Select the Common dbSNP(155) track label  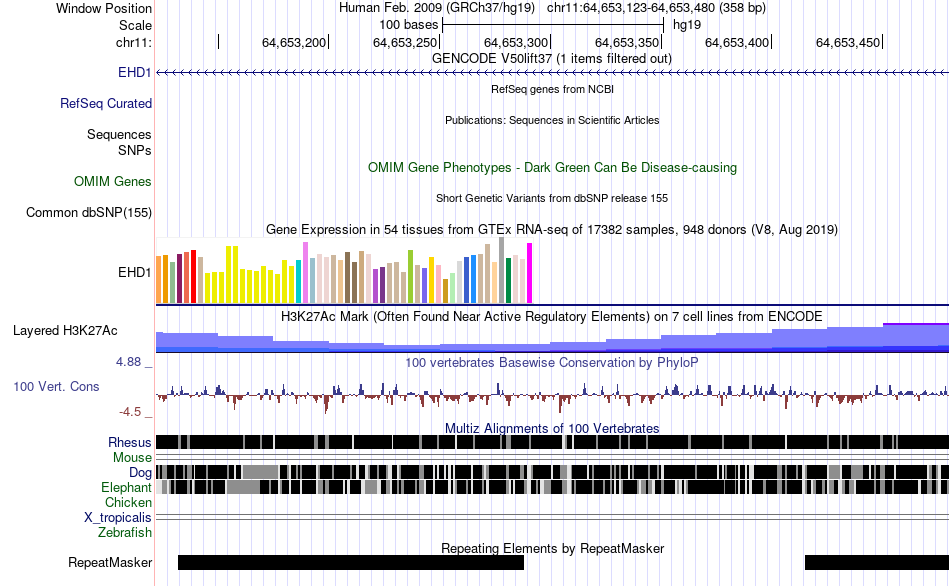[x=89, y=212]
